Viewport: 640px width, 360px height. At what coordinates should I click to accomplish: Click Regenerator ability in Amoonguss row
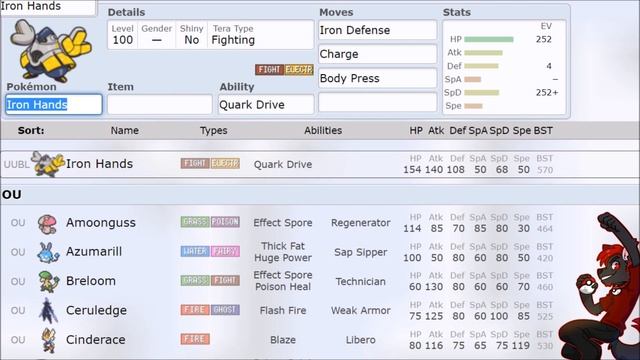tap(360, 223)
